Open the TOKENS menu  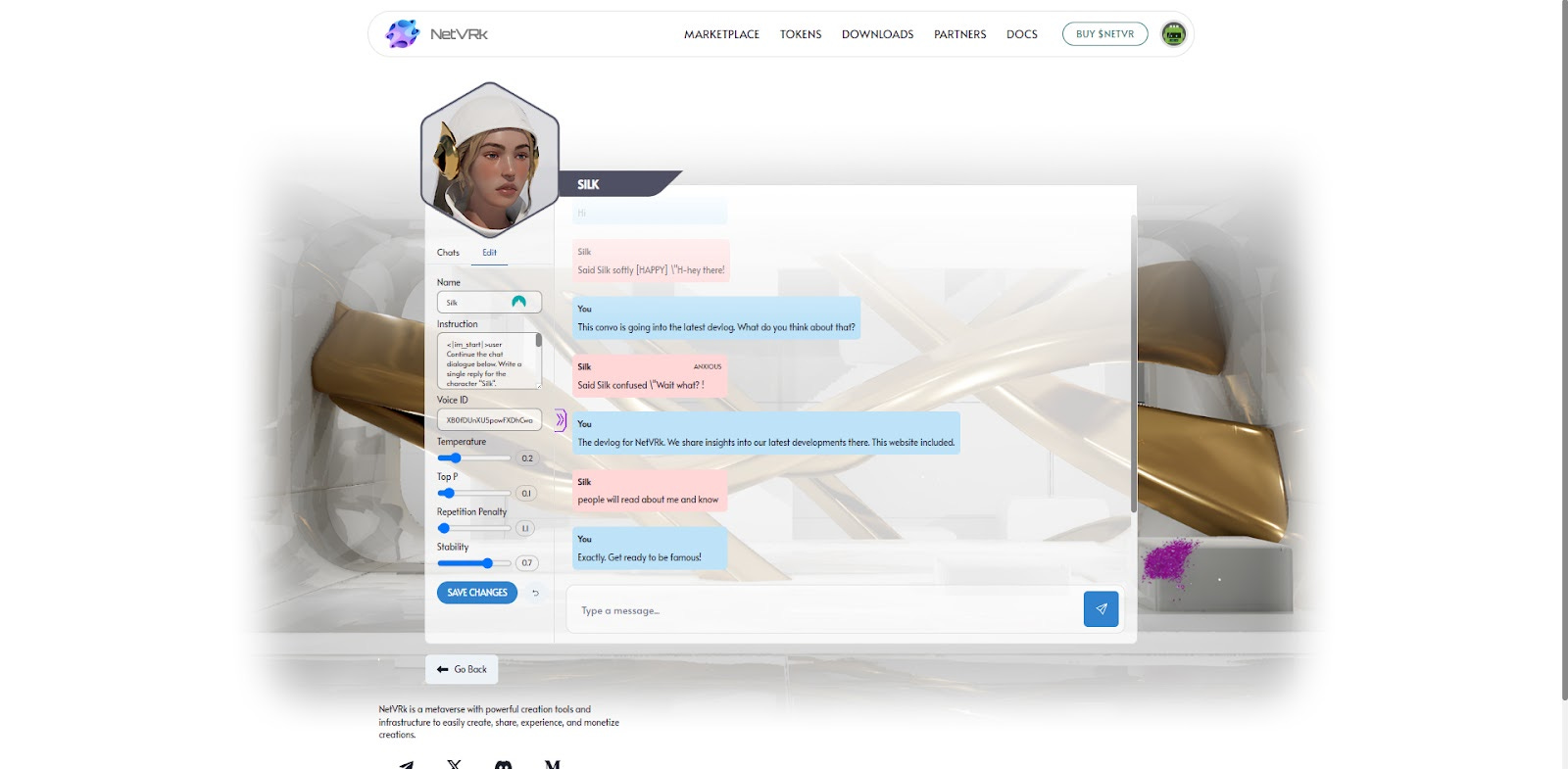(801, 34)
